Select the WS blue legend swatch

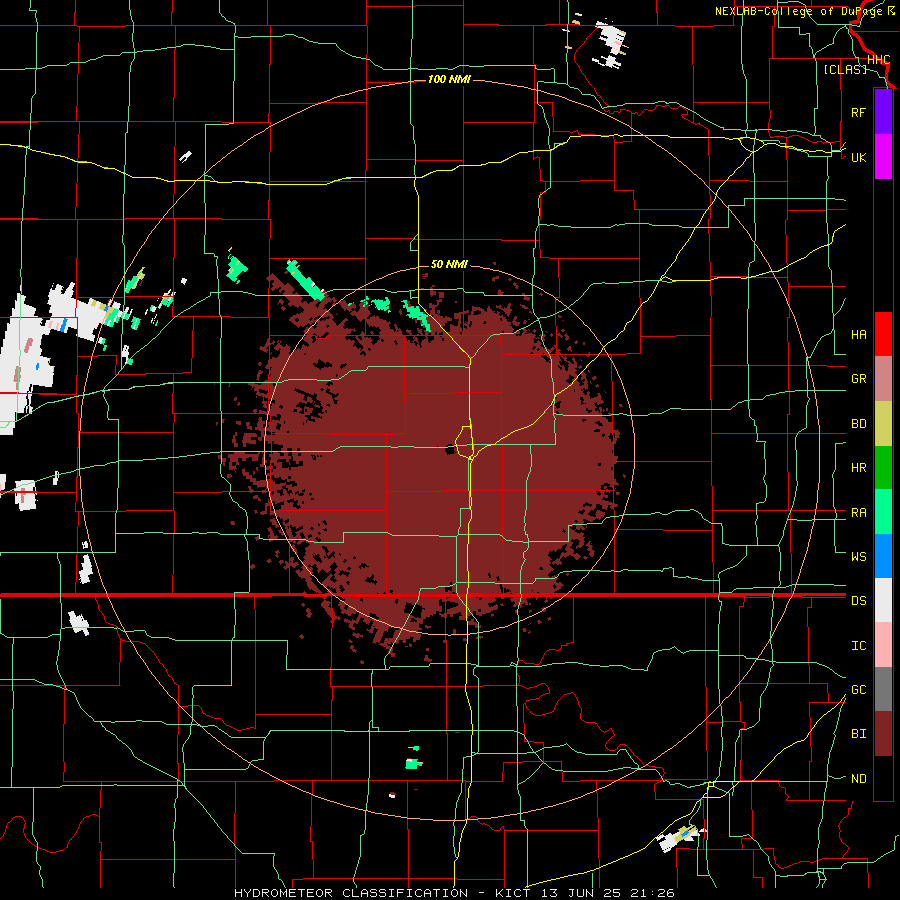point(883,556)
